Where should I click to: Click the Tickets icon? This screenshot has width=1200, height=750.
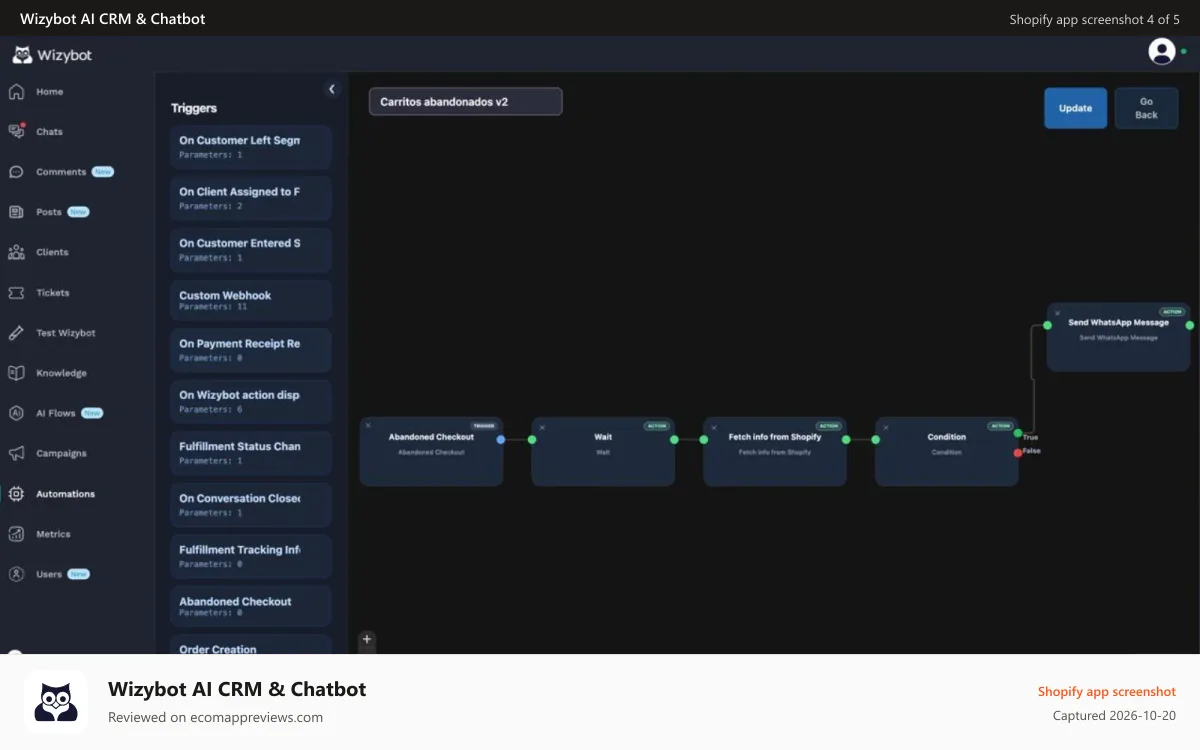[16, 293]
